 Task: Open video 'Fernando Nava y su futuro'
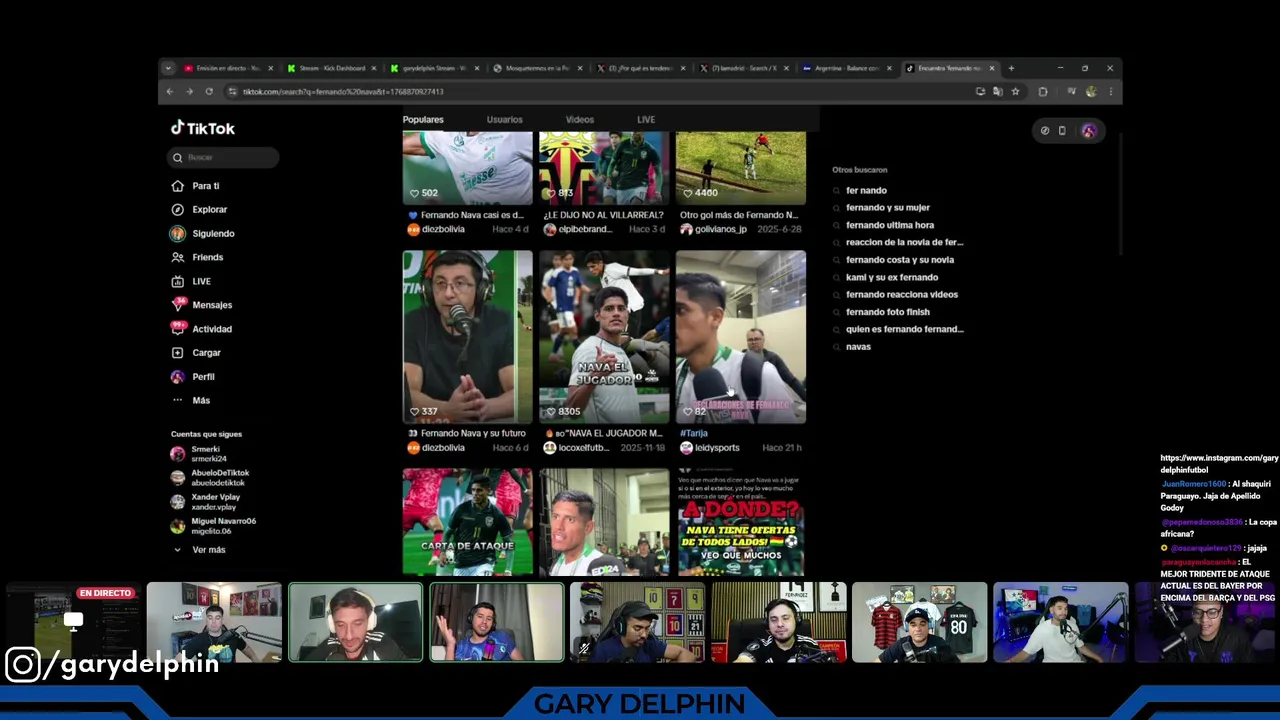click(x=467, y=336)
